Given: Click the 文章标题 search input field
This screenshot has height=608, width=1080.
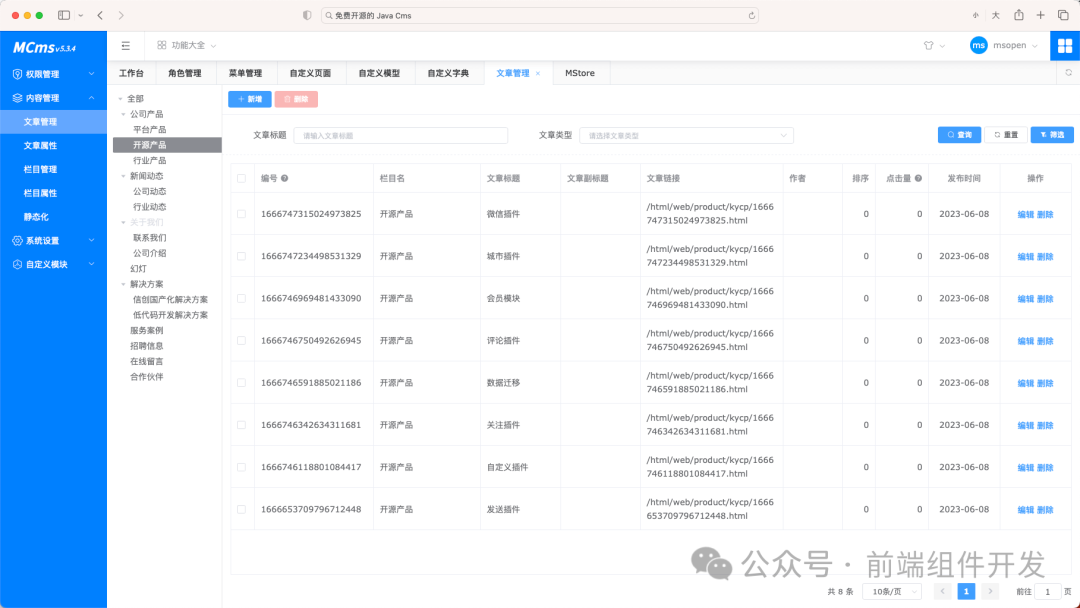Looking at the screenshot, I should point(400,134).
